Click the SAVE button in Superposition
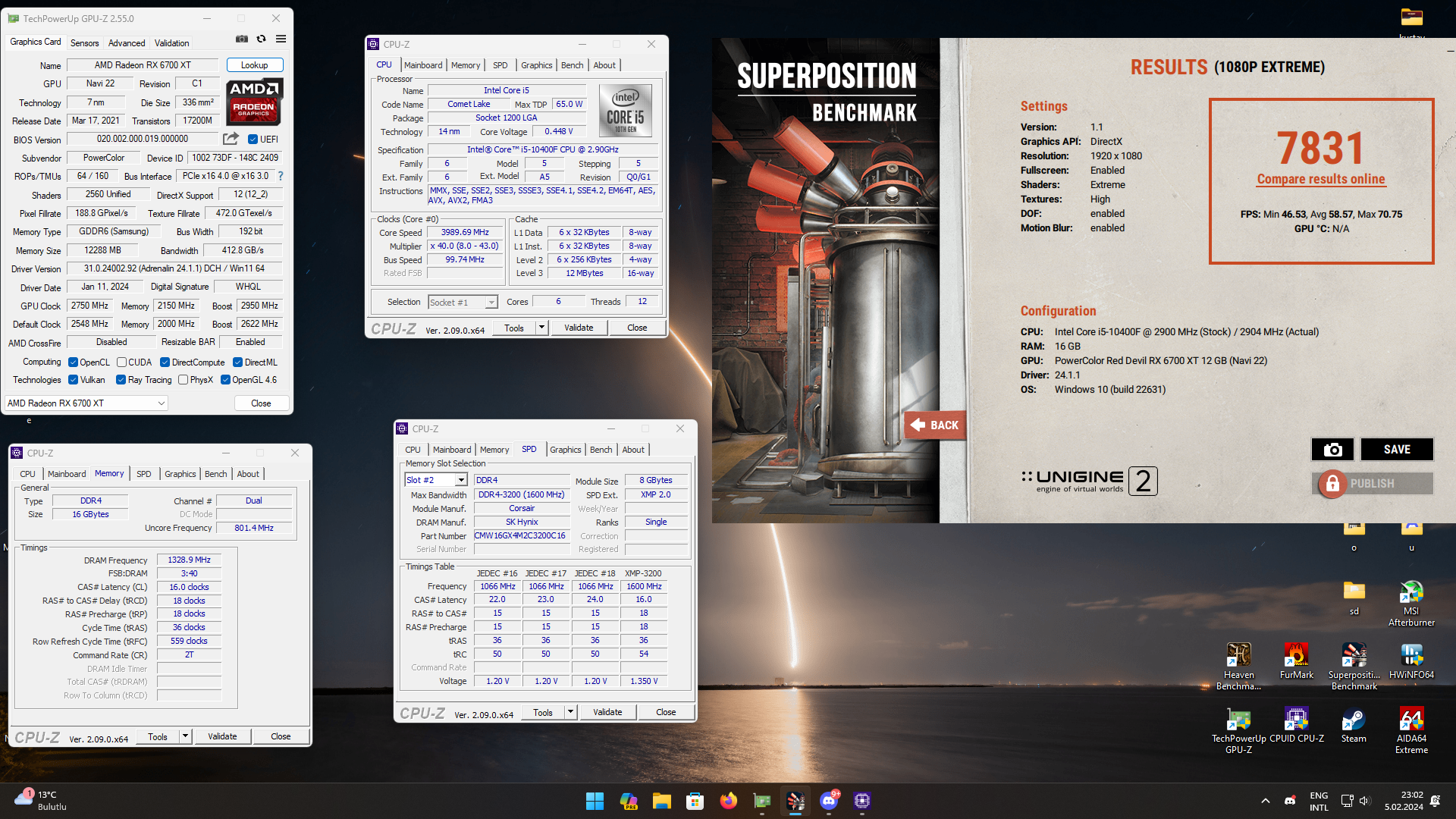Screen dimensions: 1456x819 point(1397,450)
